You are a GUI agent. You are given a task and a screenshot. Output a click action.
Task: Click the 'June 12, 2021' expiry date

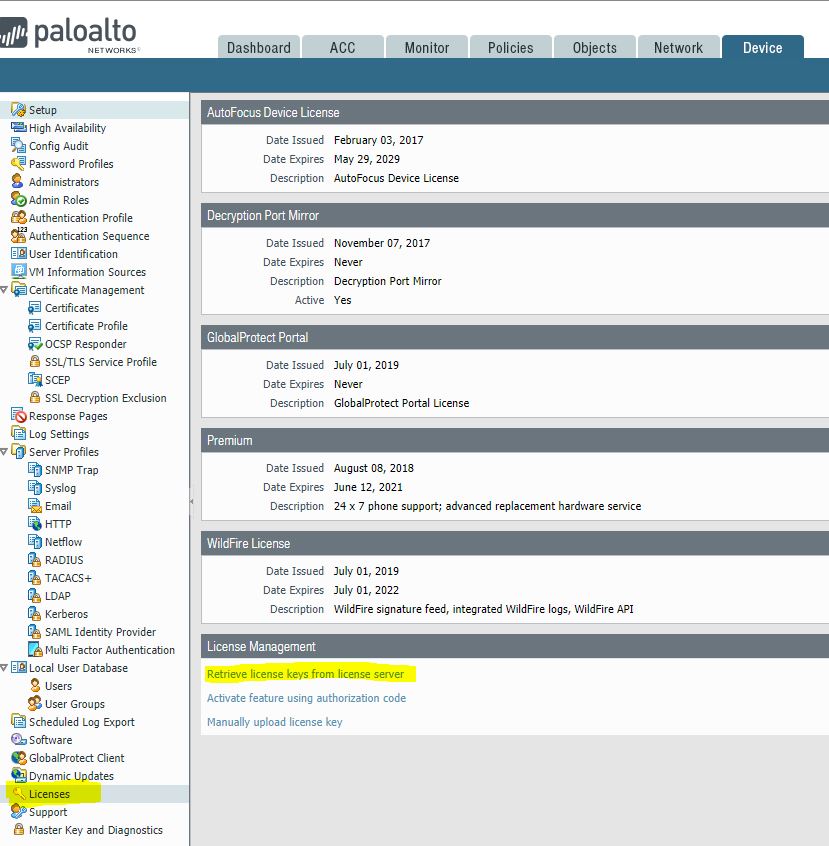(x=368, y=487)
